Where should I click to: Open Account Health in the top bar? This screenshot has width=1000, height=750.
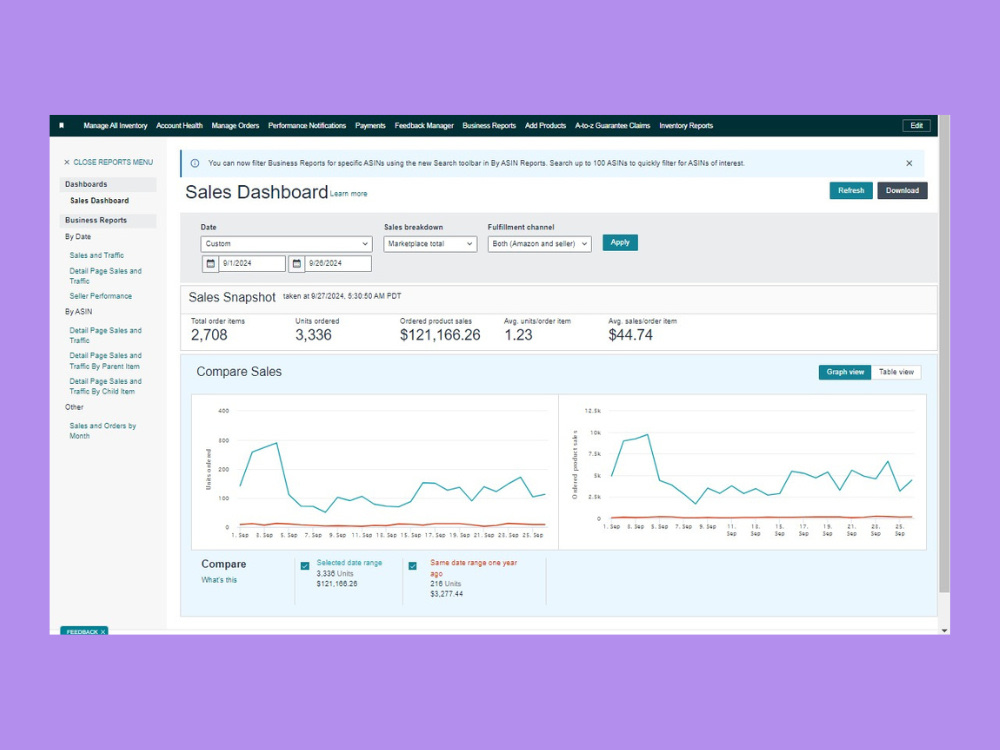(179, 126)
